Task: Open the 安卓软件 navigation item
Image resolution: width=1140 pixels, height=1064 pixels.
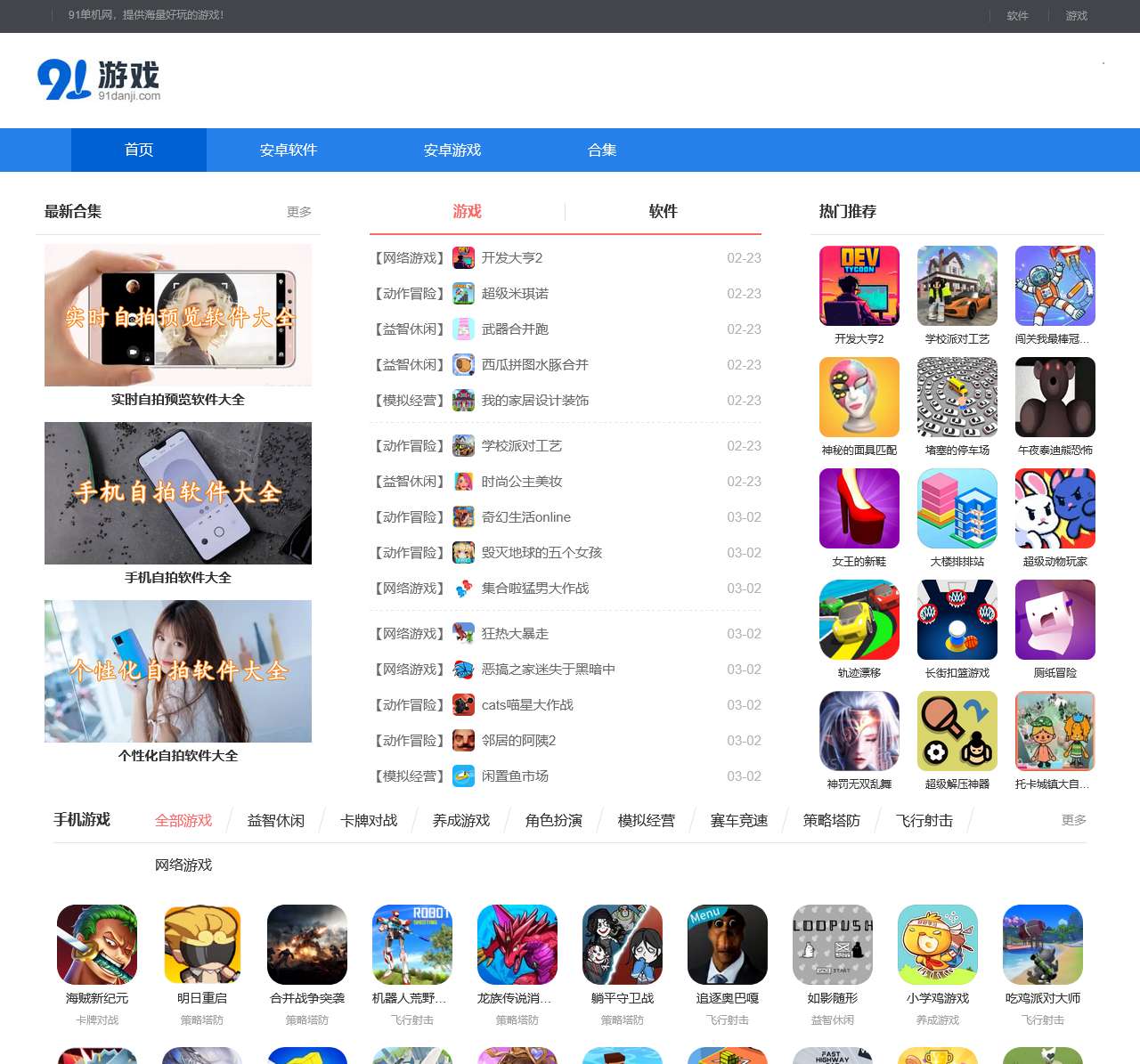Action: point(289,150)
